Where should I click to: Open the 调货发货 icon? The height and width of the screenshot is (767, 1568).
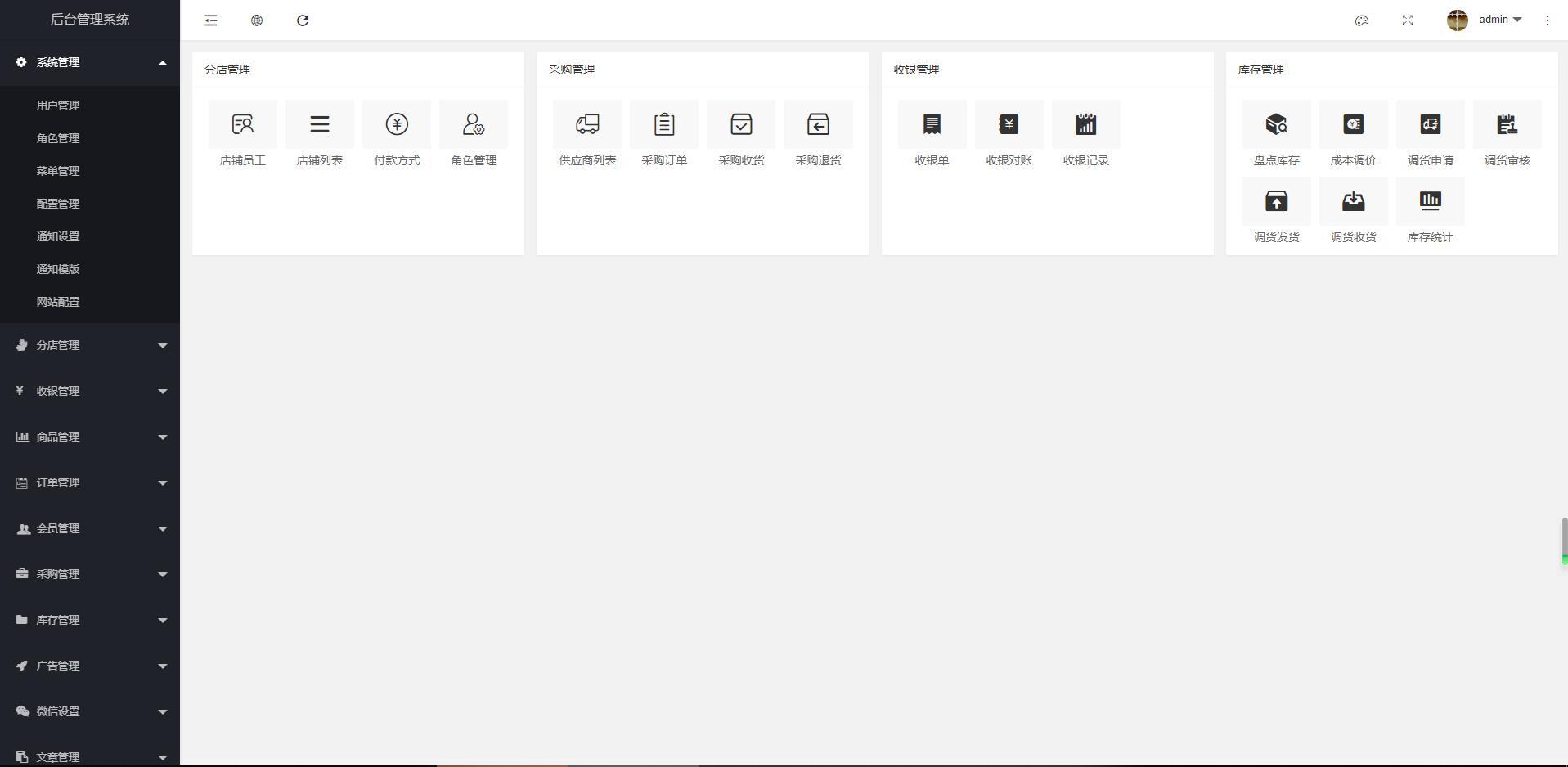tap(1276, 201)
